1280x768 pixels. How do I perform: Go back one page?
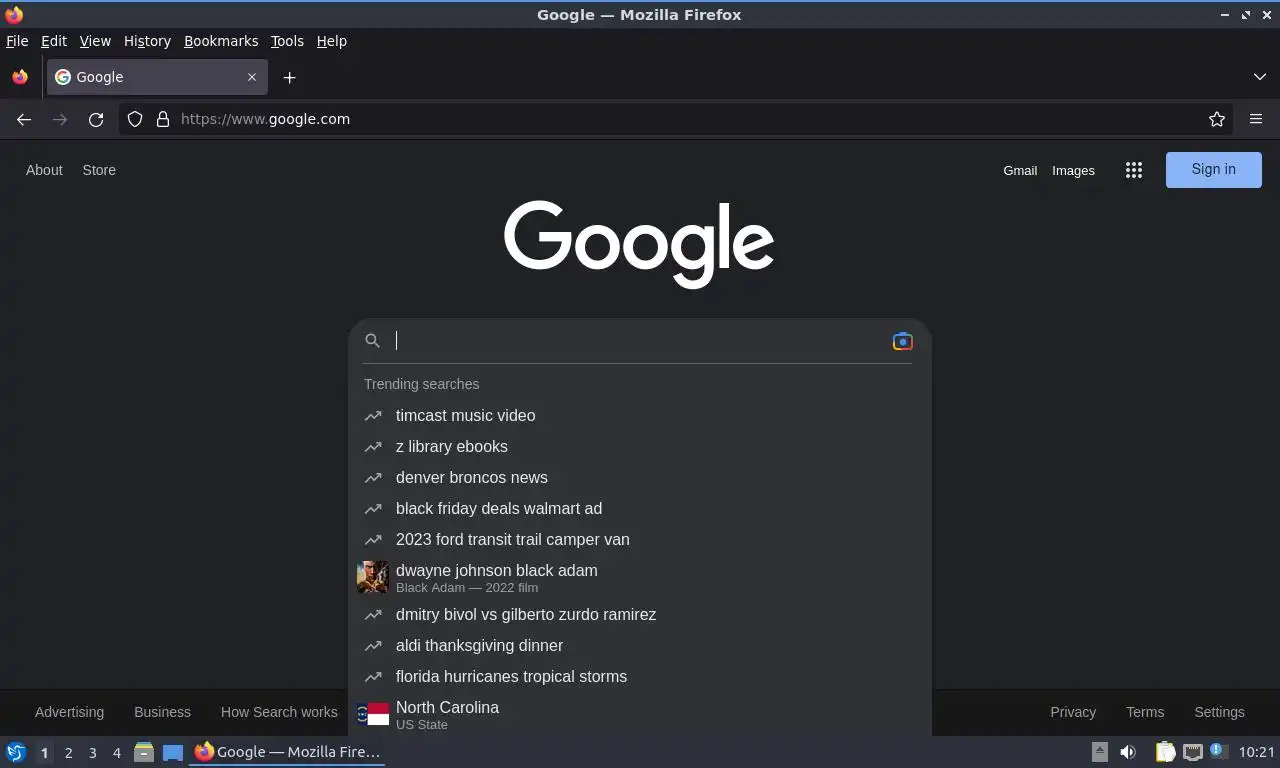click(x=24, y=119)
